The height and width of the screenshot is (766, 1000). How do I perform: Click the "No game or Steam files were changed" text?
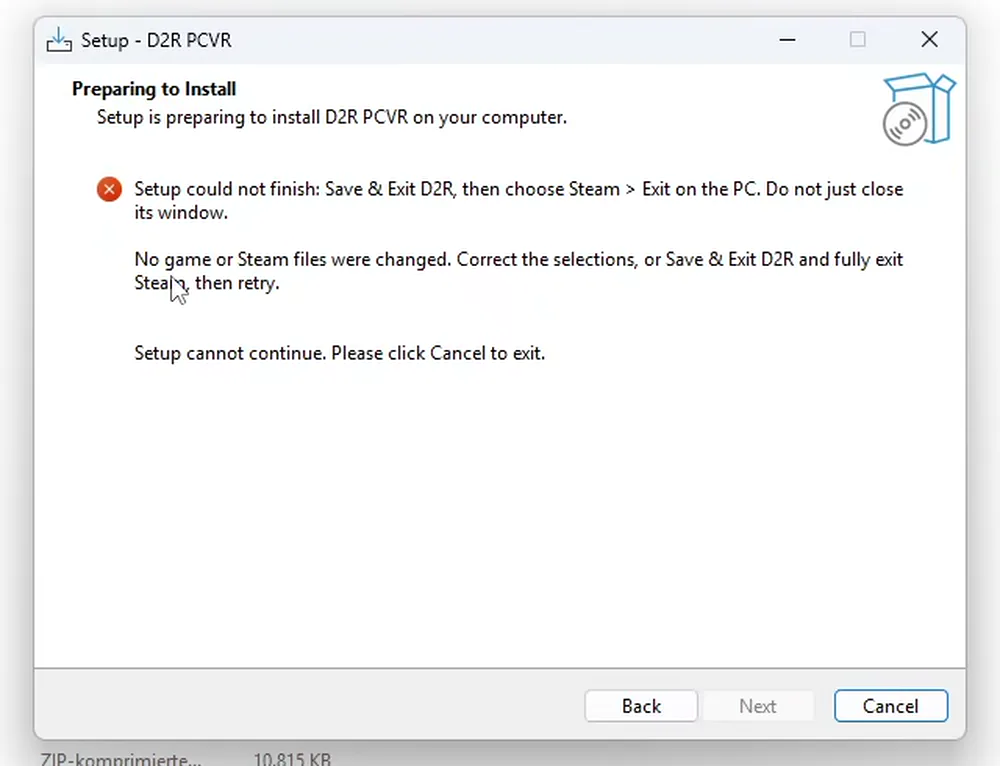tap(518, 271)
